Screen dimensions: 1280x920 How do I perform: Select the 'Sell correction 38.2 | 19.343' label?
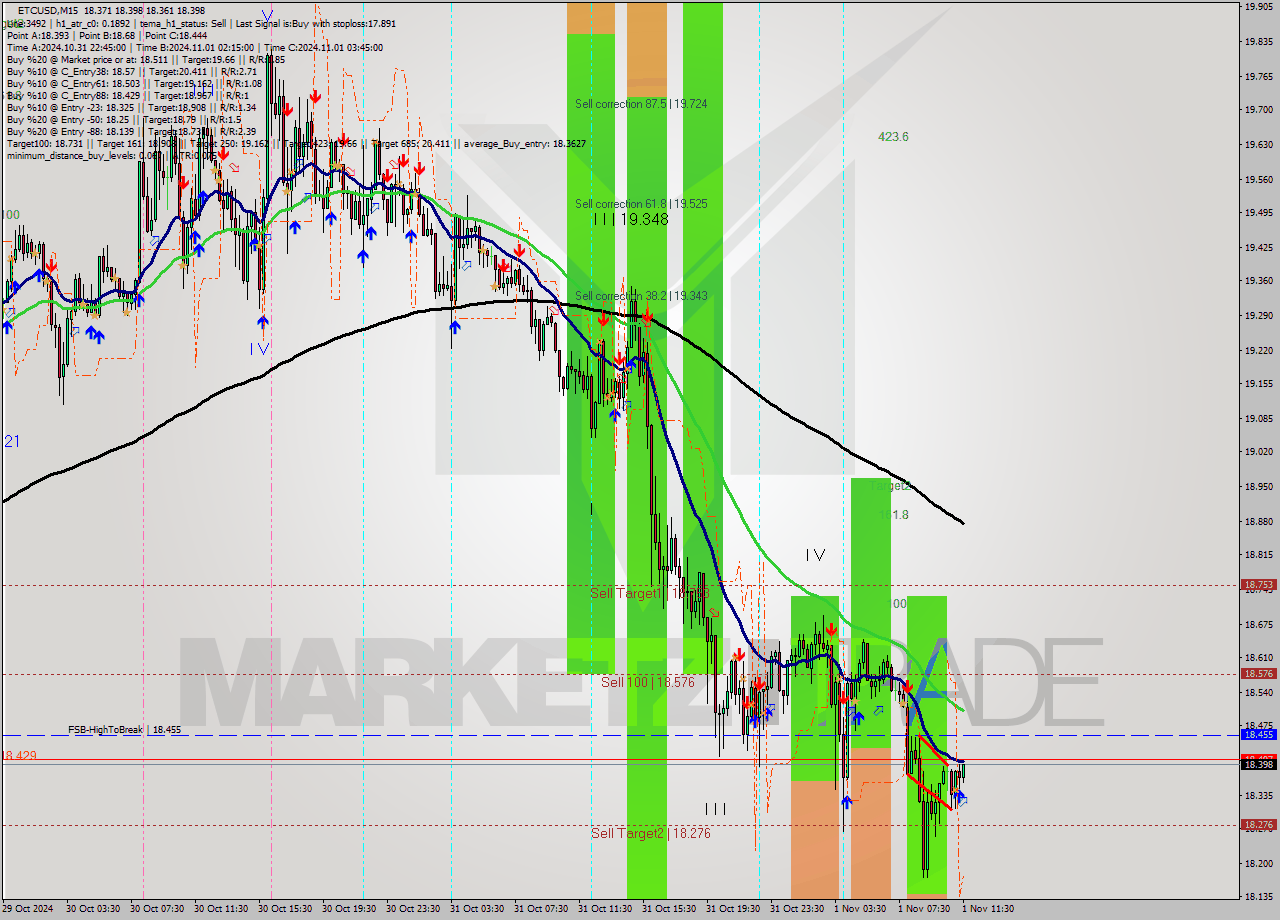(x=641, y=296)
